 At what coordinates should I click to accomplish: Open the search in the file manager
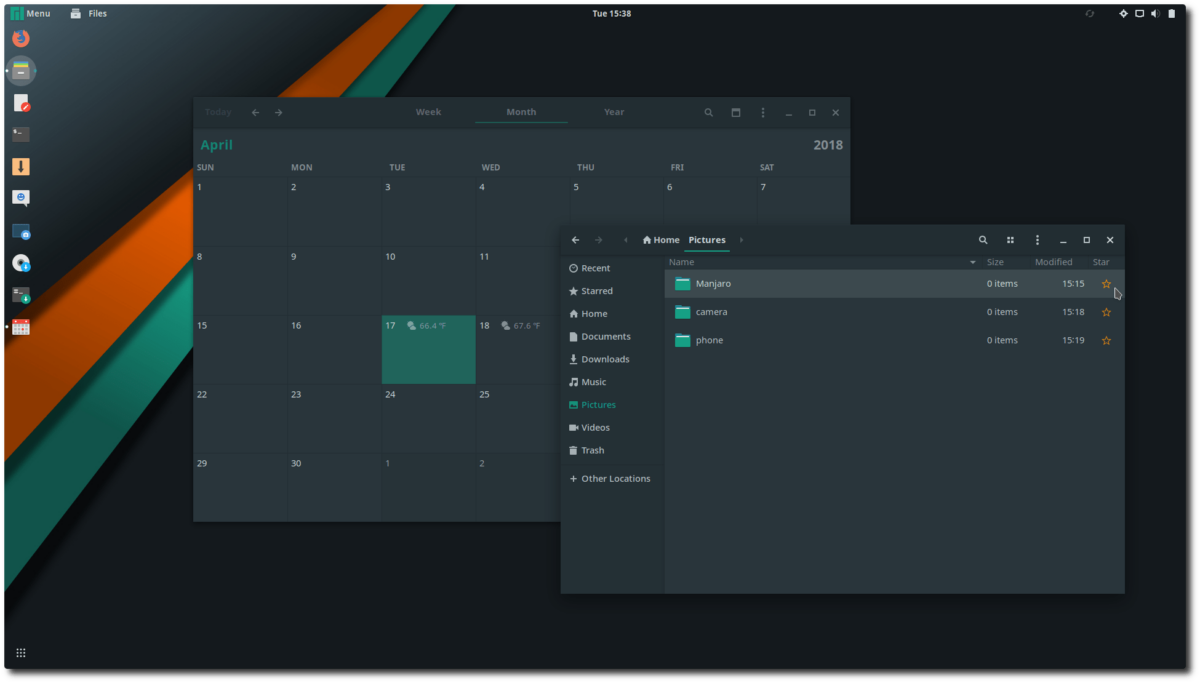pos(983,240)
